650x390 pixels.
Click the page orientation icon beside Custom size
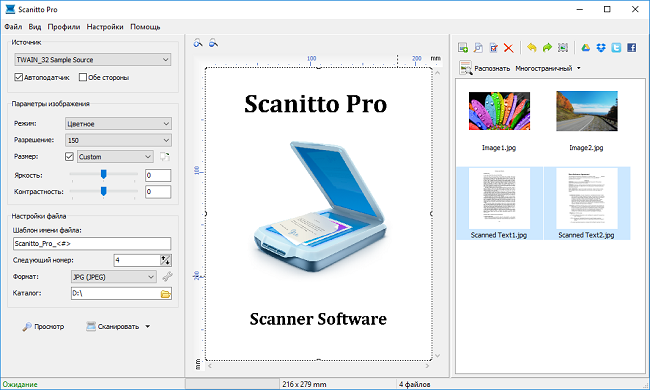pyautogui.click(x=165, y=157)
